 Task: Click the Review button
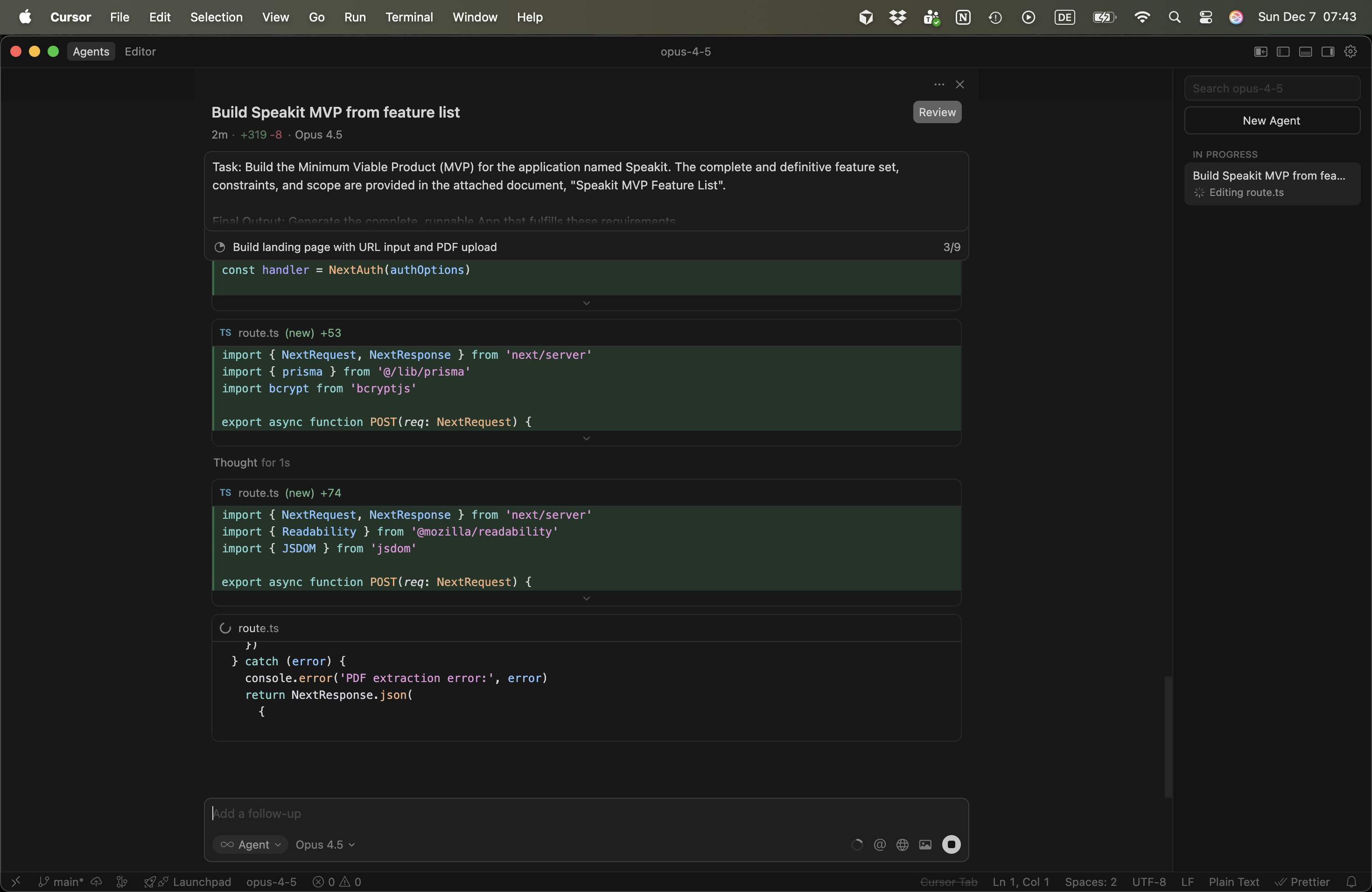(x=936, y=112)
